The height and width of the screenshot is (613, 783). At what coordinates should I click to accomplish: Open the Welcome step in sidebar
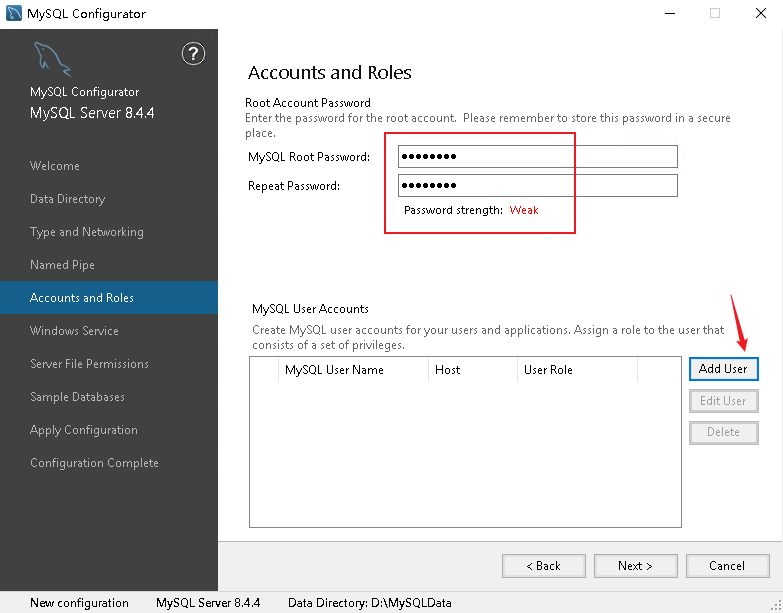(x=55, y=166)
